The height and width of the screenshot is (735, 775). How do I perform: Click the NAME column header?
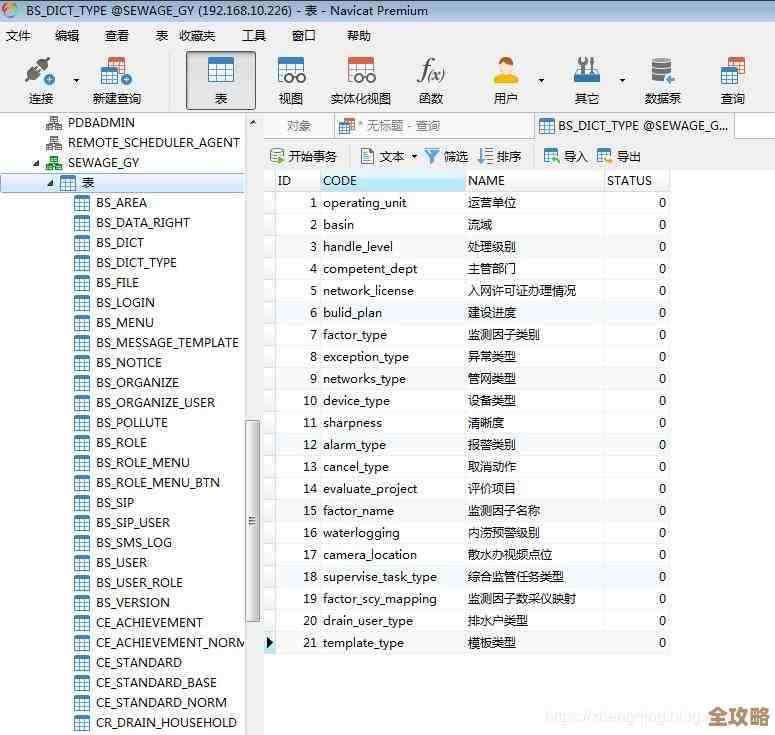click(x=534, y=181)
